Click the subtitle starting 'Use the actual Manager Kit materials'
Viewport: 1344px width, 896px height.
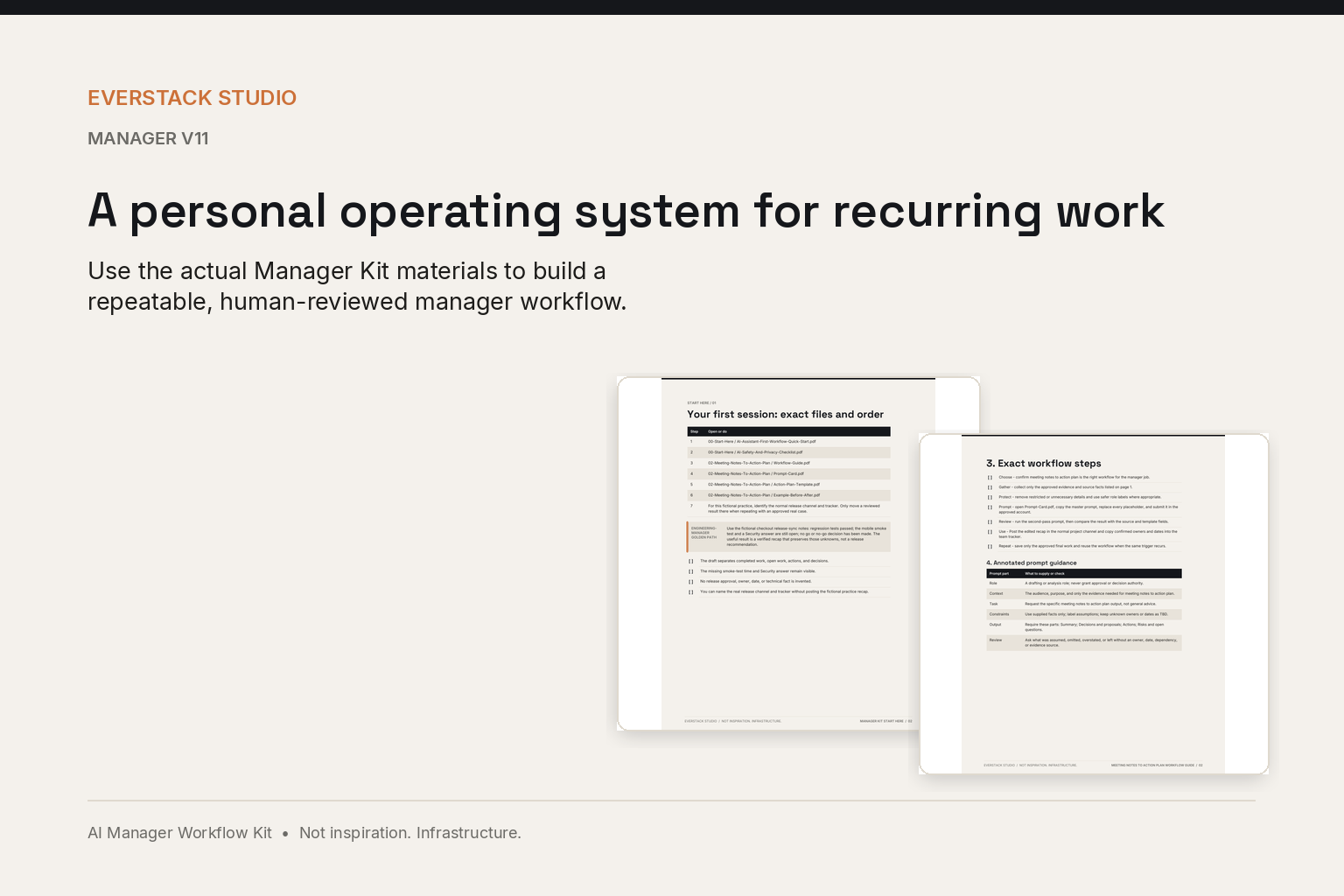(357, 286)
